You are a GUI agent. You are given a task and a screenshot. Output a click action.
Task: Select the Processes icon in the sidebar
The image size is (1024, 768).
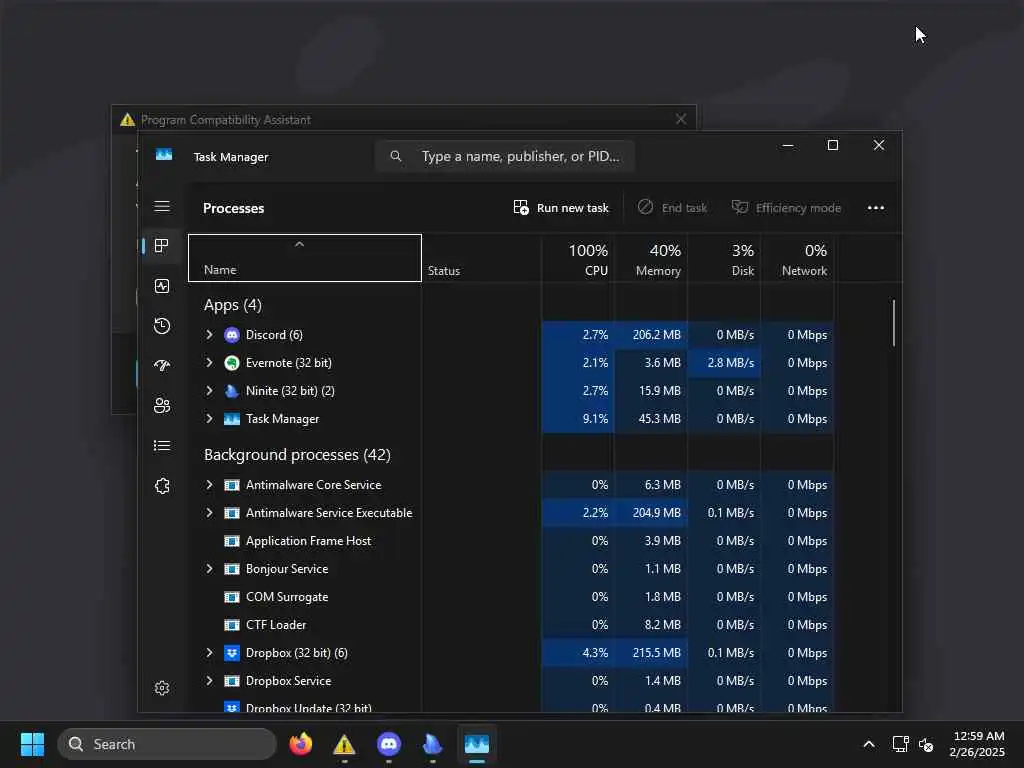click(161, 246)
